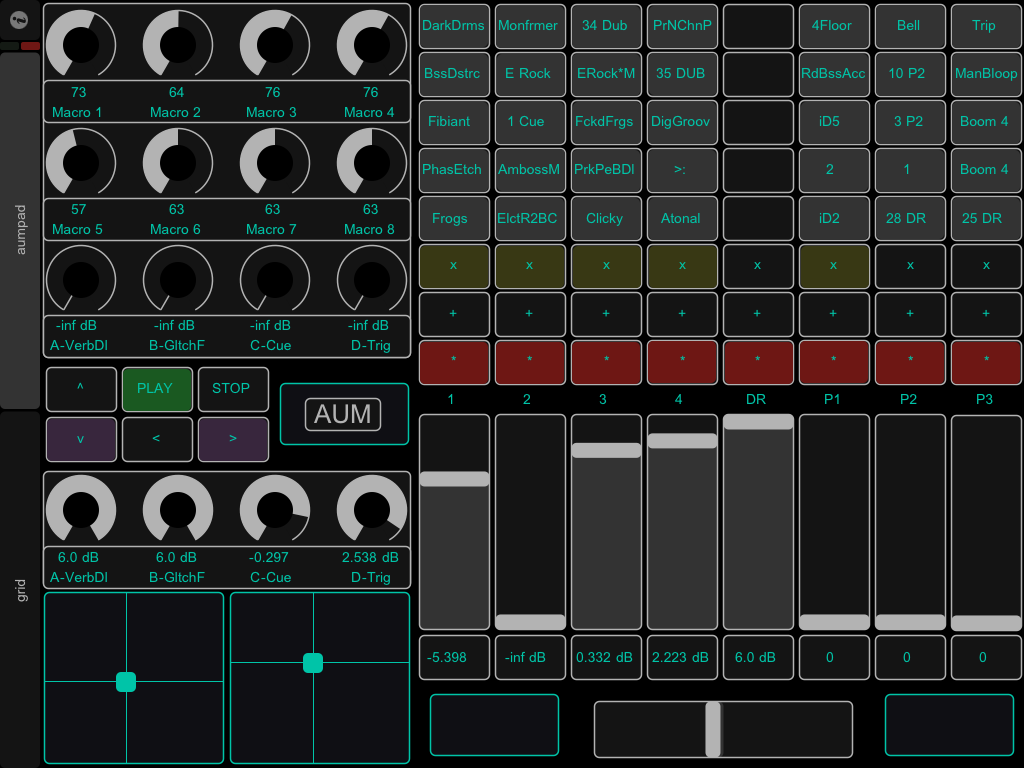
Task: Click the channel 1 fader handle
Action: [x=454, y=479]
